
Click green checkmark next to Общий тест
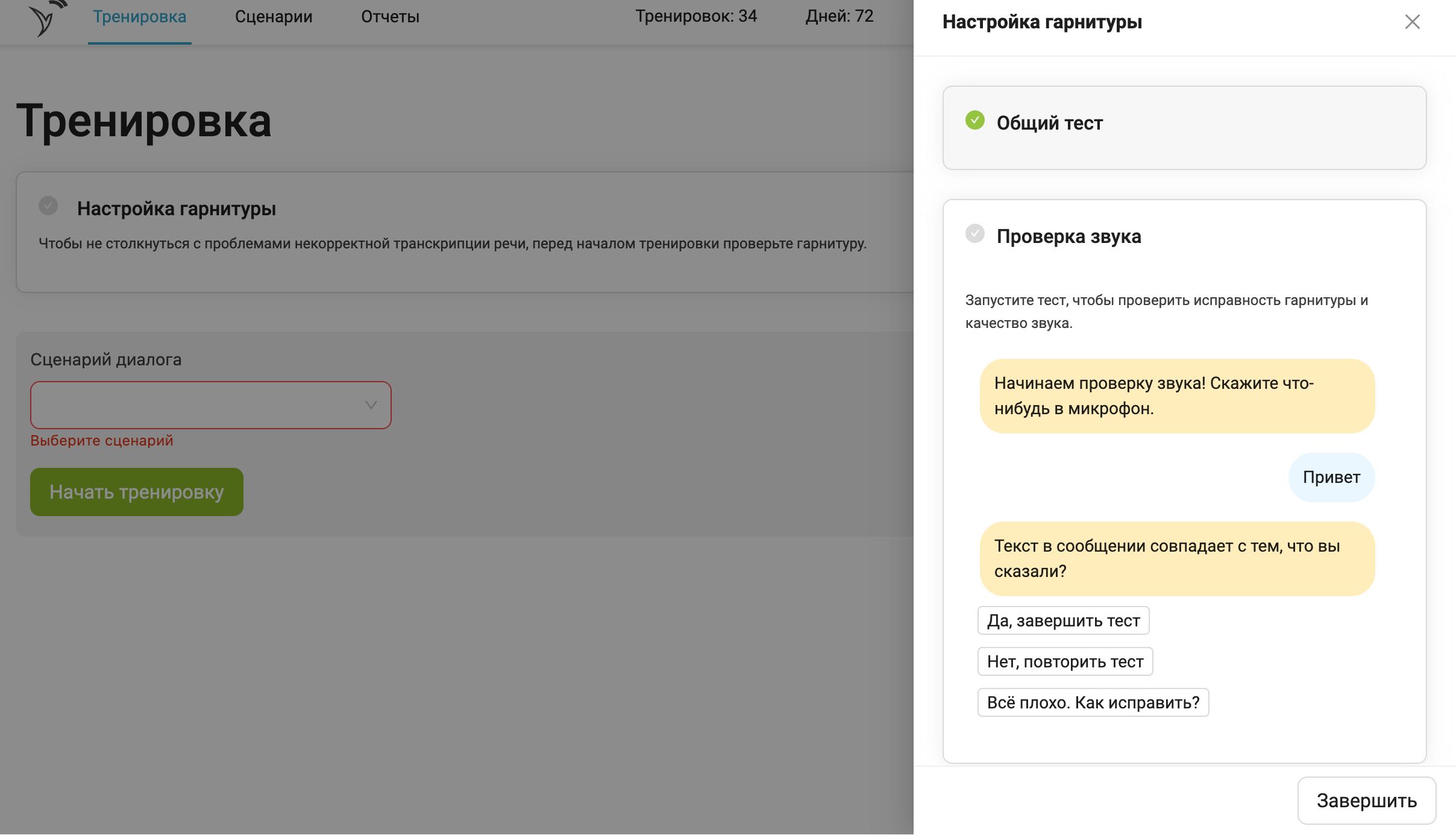coord(974,121)
